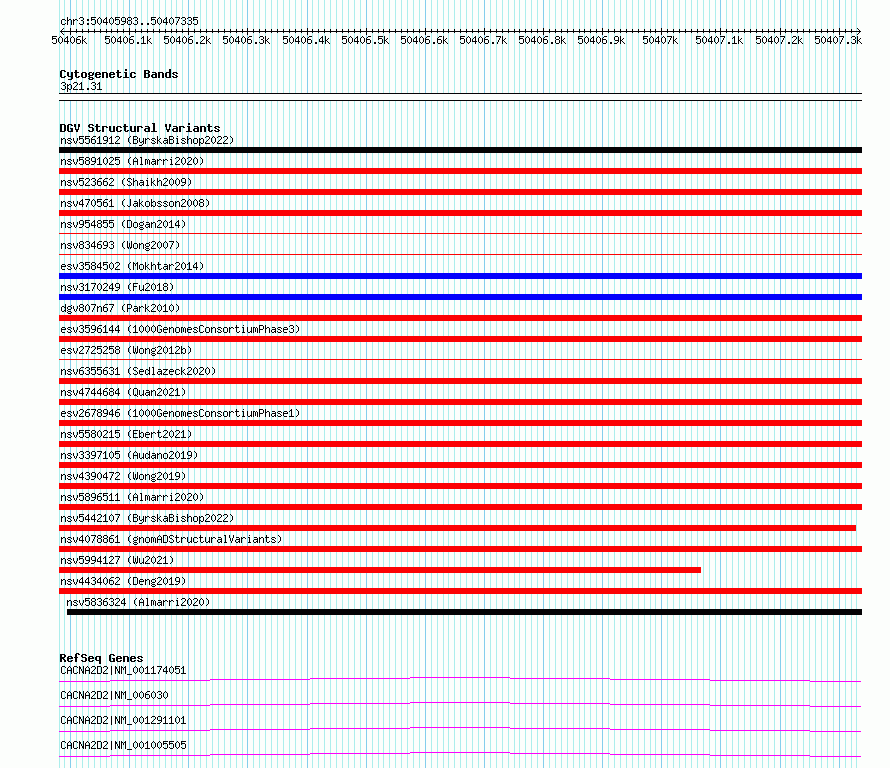Click the 50407k ruler tick label
Image resolution: width=890 pixels, height=768 pixels.
tap(660, 40)
